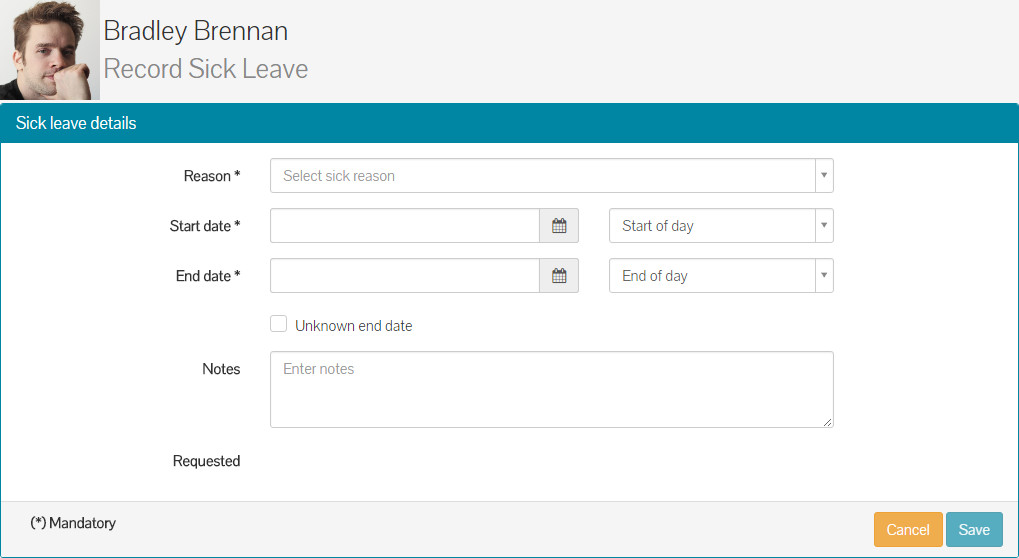
Task: Click into the Enter notes text area
Action: tap(551, 389)
